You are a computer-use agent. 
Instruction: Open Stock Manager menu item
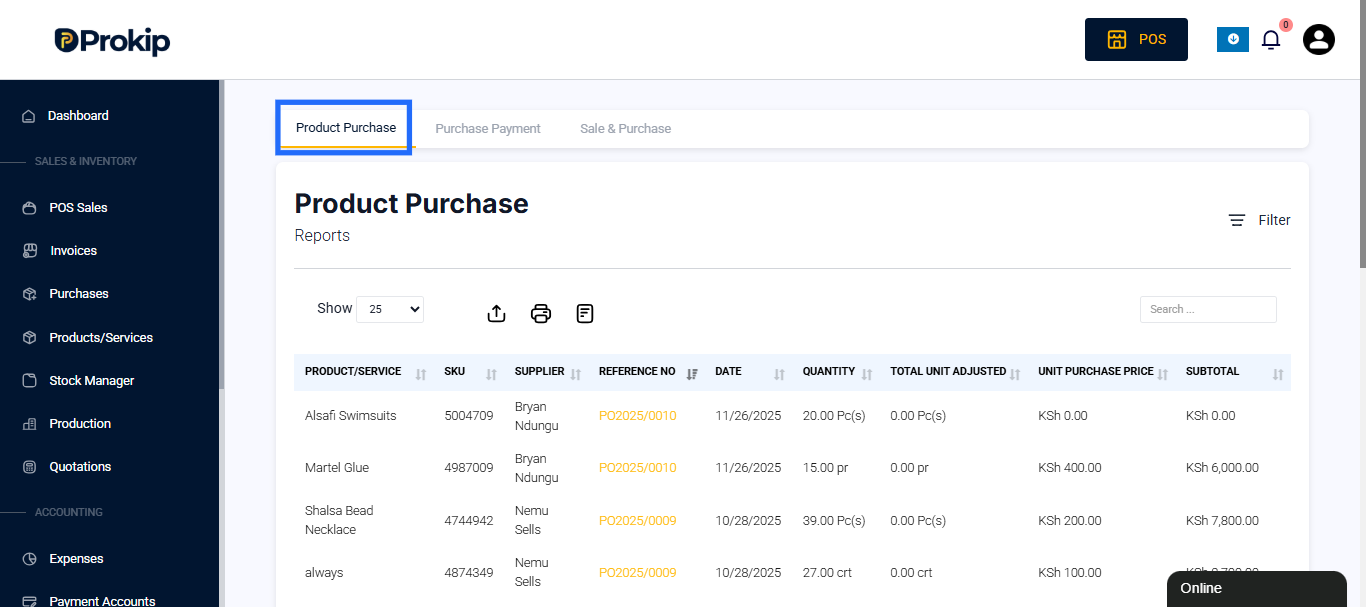(x=92, y=381)
